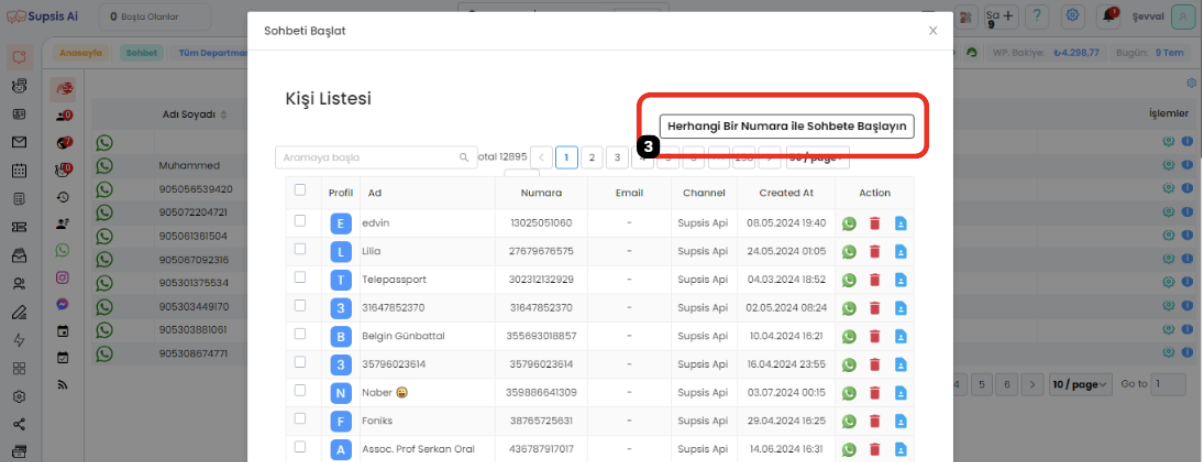Tick the checkbox for Foniks
This screenshot has width=1202, height=462.
[x=300, y=420]
